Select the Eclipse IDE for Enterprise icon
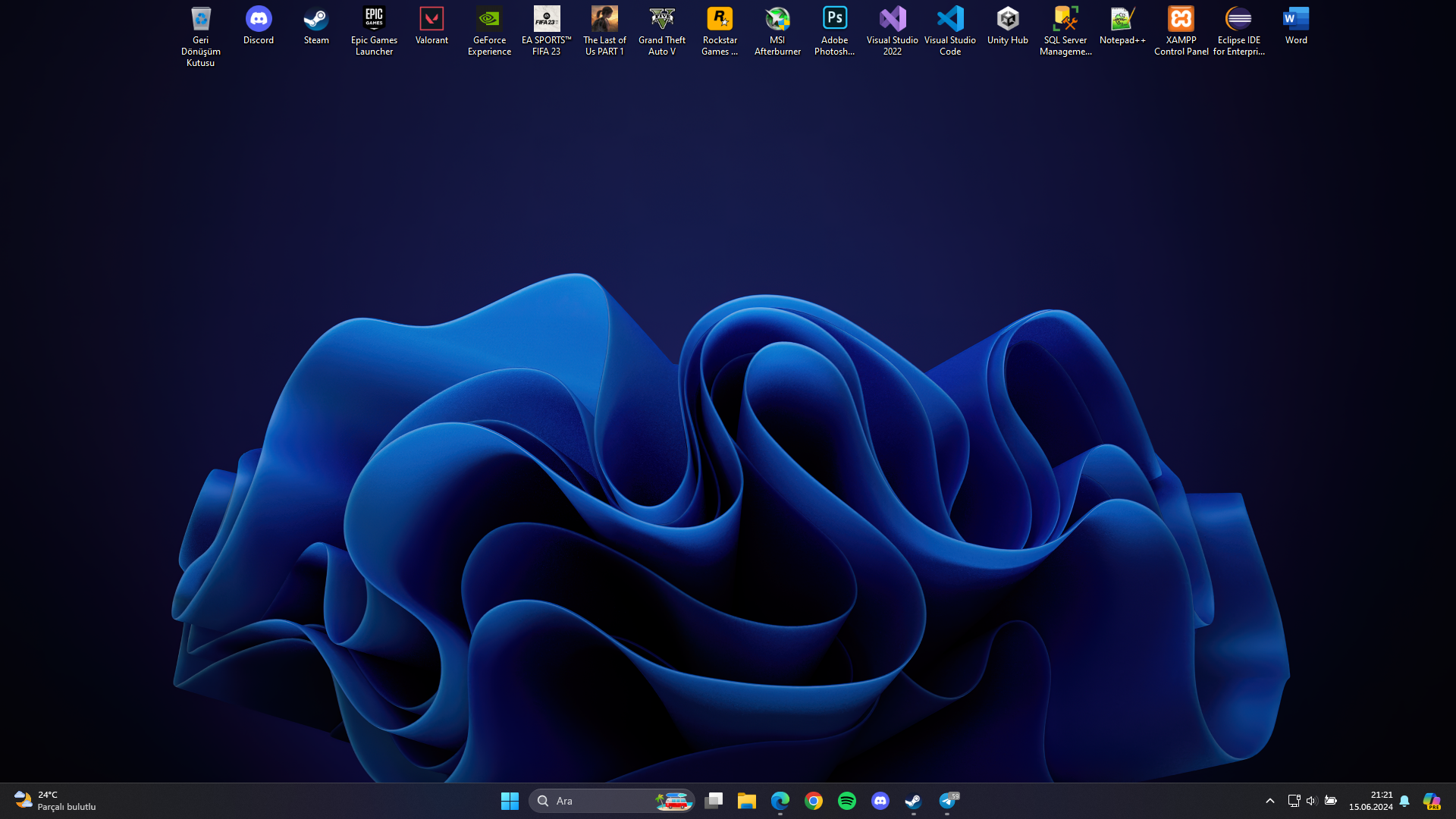This screenshot has height=819, width=1456. coord(1238,31)
